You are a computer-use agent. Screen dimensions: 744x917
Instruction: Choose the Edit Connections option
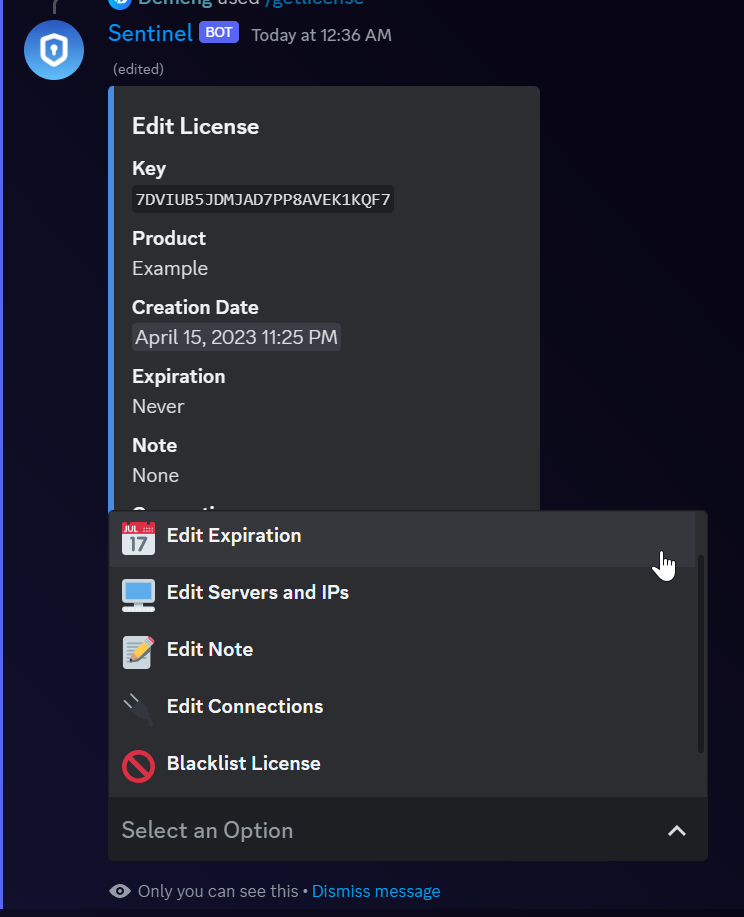[x=245, y=707]
